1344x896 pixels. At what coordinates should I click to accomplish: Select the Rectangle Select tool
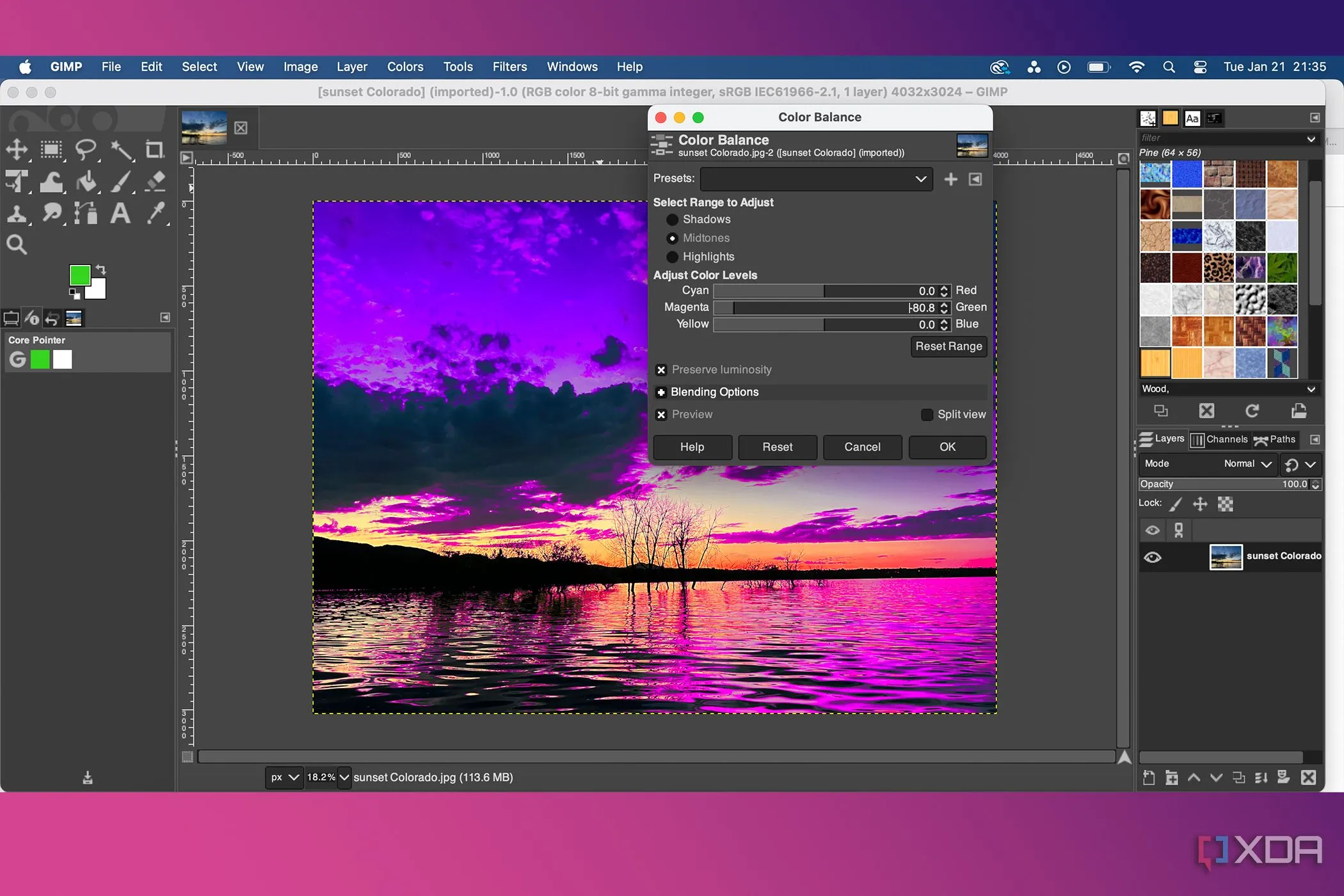51,150
